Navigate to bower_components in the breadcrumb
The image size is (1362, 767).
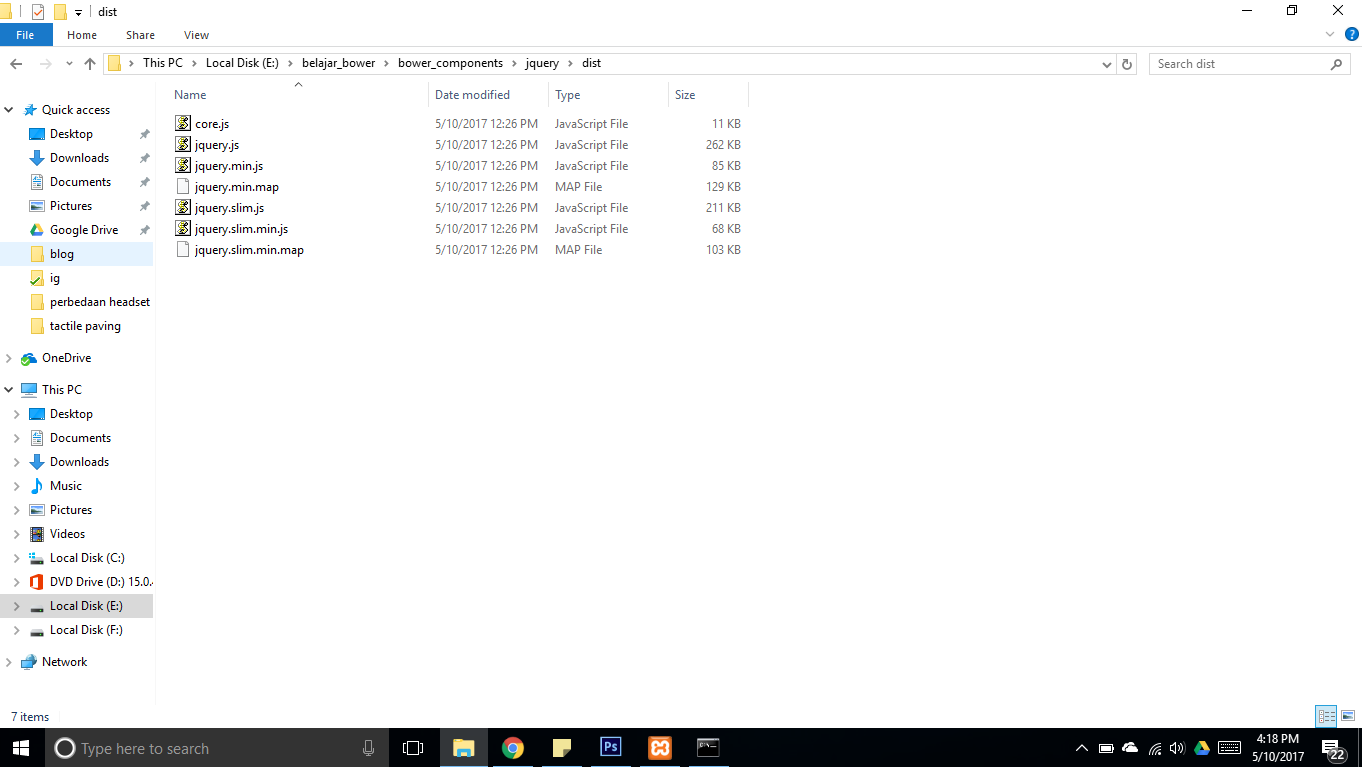pos(450,63)
